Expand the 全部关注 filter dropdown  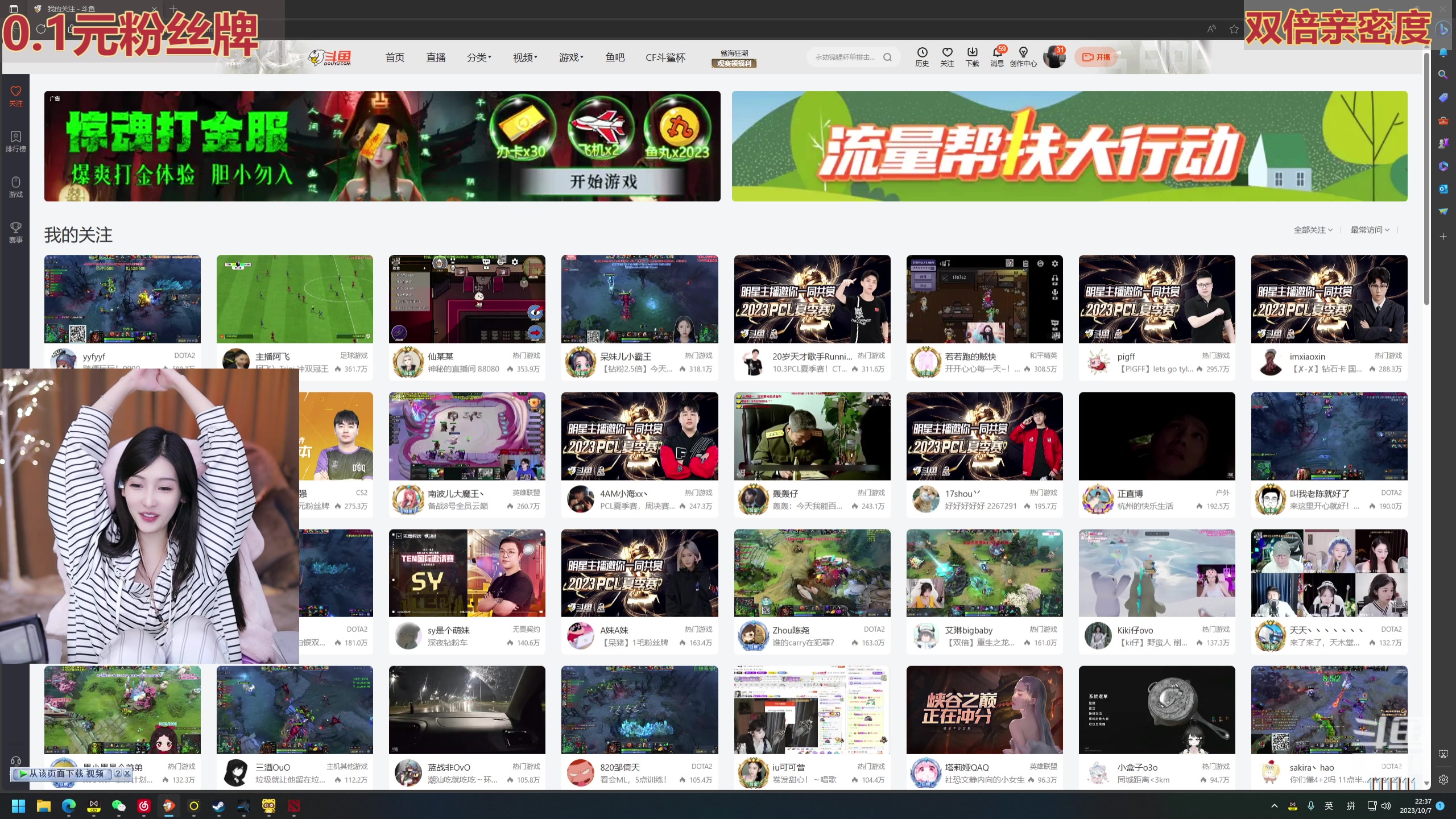coord(1312,230)
